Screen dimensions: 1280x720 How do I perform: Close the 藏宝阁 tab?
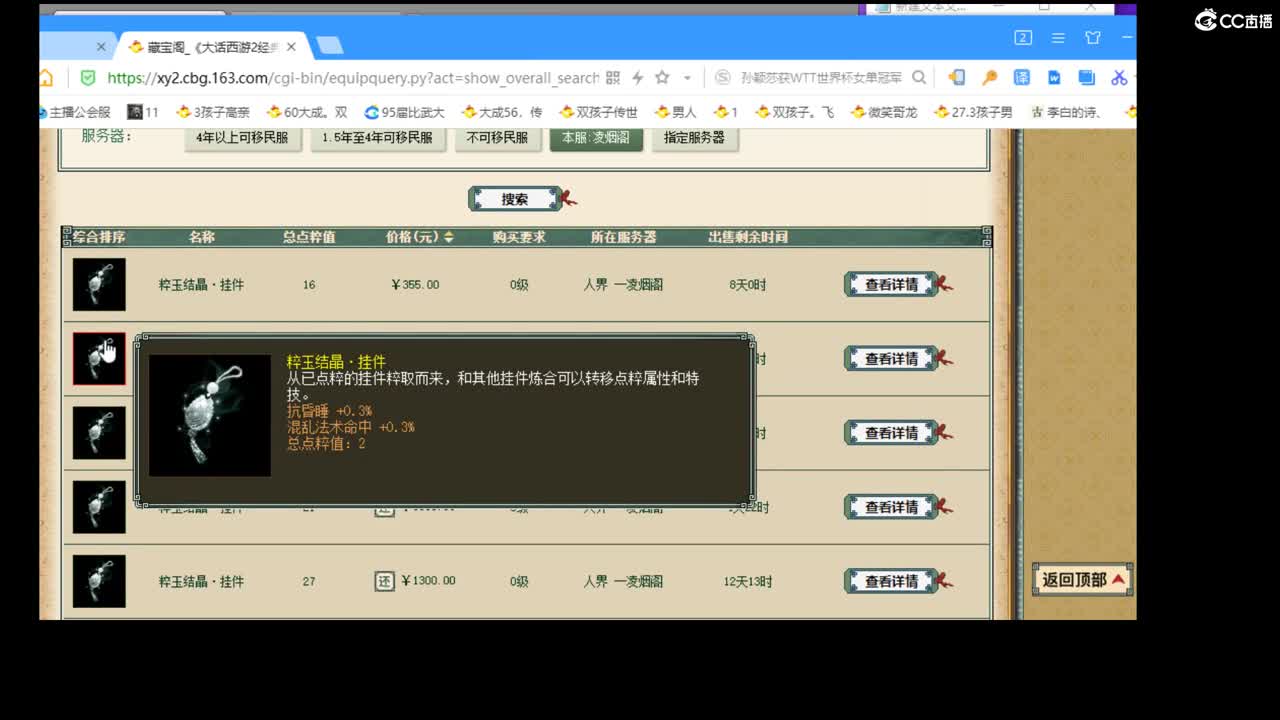291,46
